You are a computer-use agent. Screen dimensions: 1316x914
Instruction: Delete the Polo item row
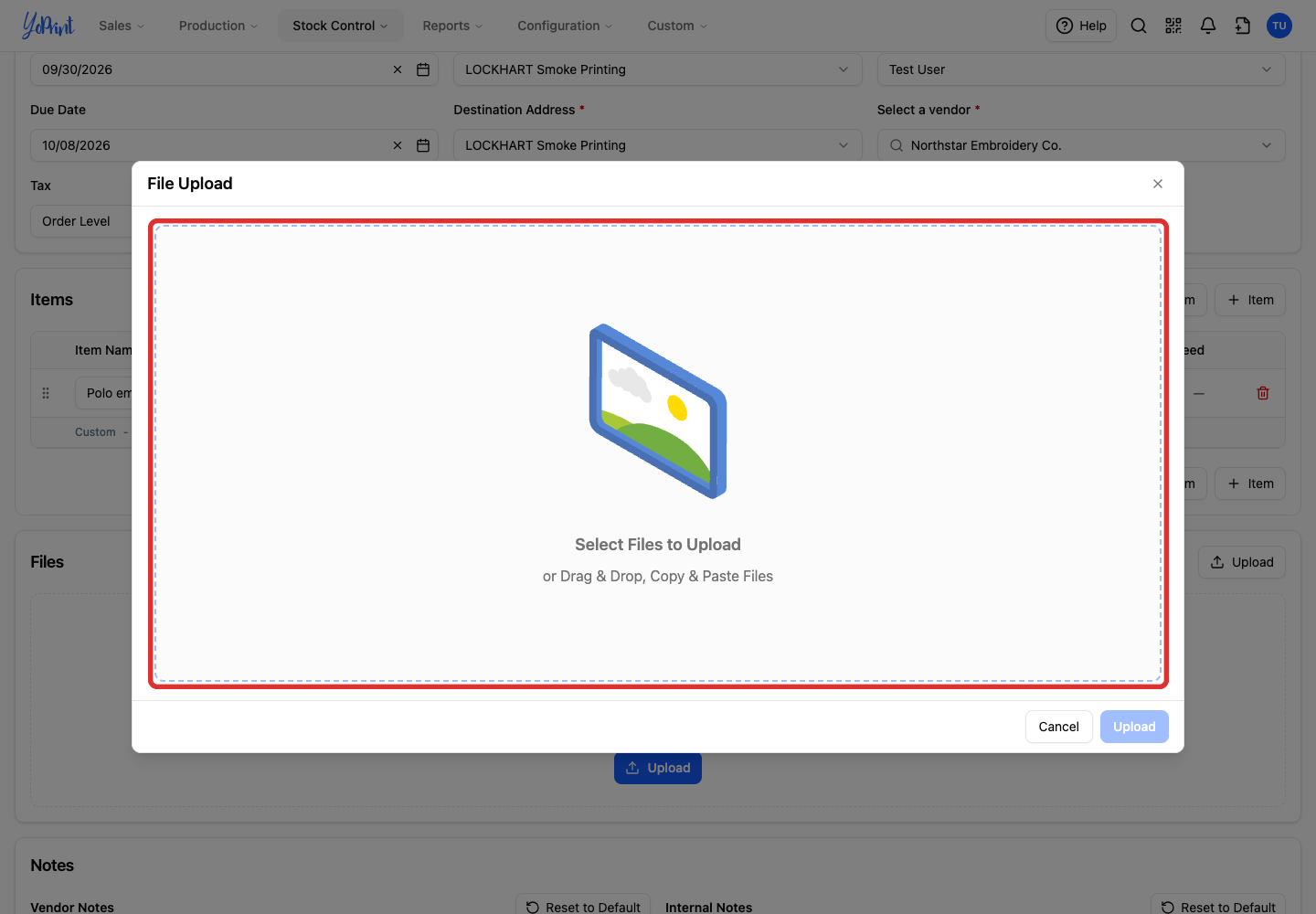(1263, 393)
